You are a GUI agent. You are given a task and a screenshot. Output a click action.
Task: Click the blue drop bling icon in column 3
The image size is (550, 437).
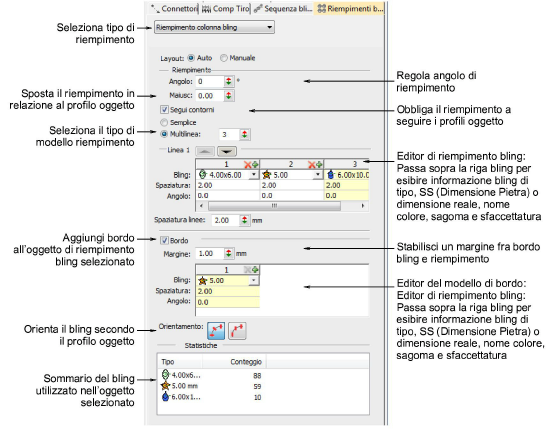[x=330, y=174]
